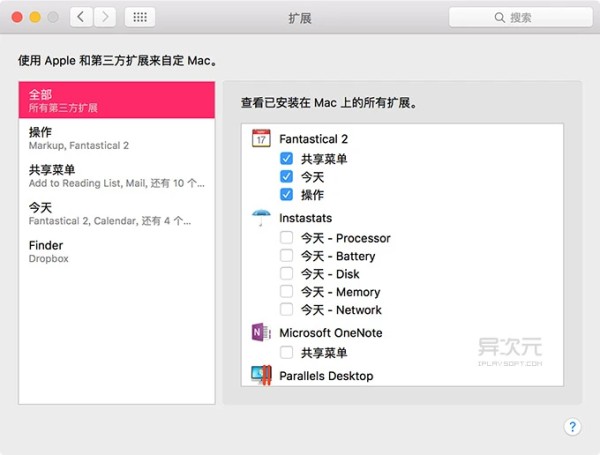Click the Fantastical 2 heading text

point(313,139)
